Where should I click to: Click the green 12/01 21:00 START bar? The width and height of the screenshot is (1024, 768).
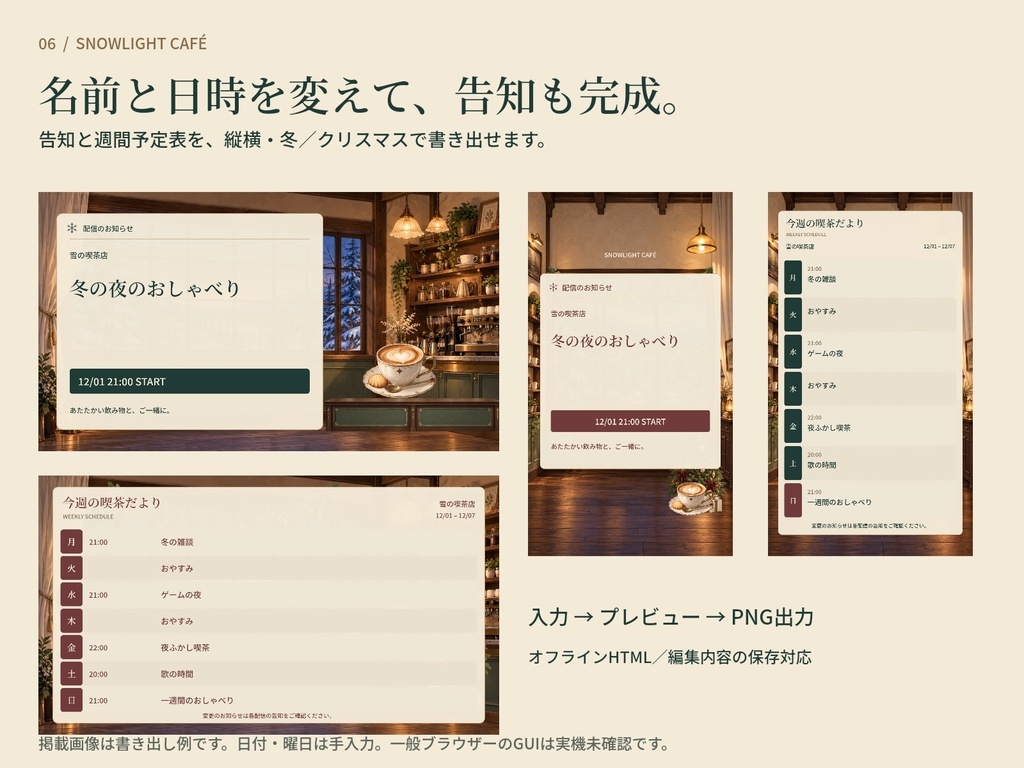point(189,381)
